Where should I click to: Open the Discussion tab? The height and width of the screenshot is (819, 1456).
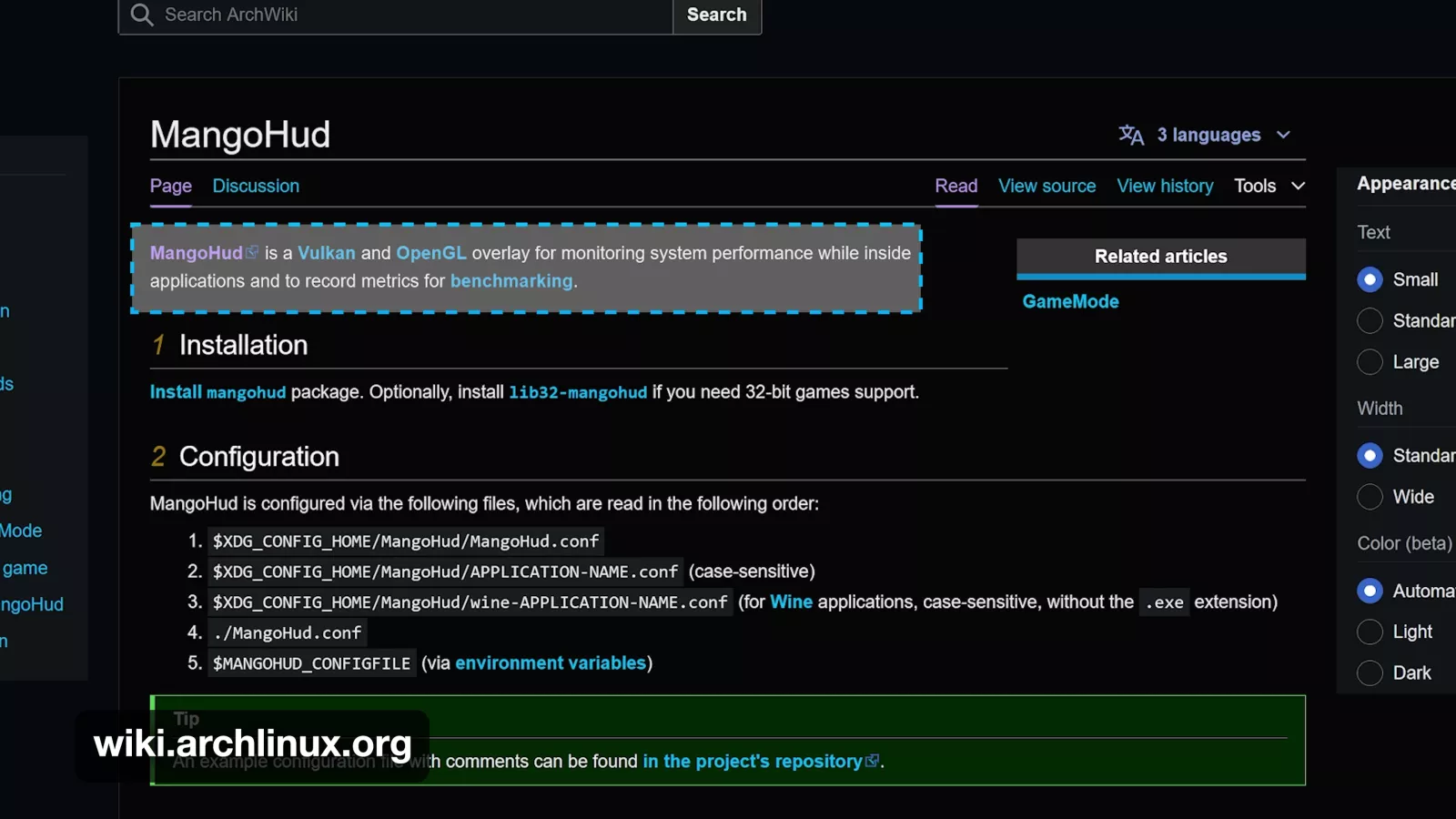pos(256,186)
